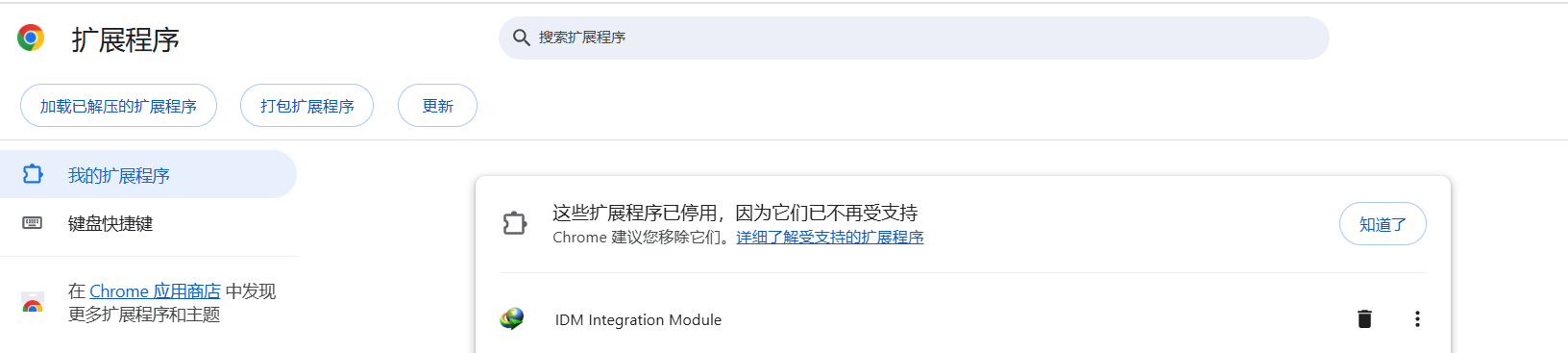This screenshot has height=353, width=1568.
Task: Click puzzle icon beside 我的扩展程序
Action: tap(33, 174)
